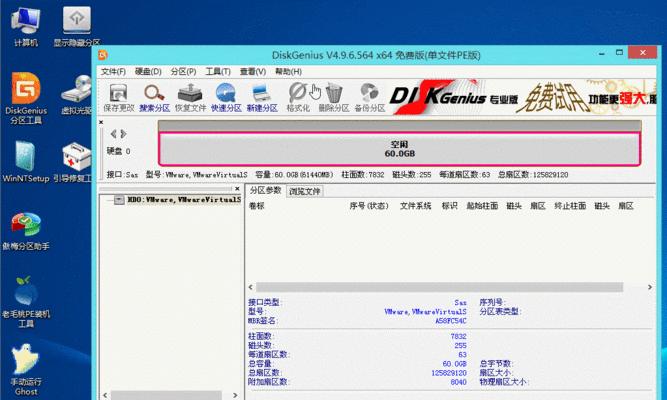Screen dimensions: 667x400
Task: Click the 柱面数 value 7832 in details
Action: point(459,336)
